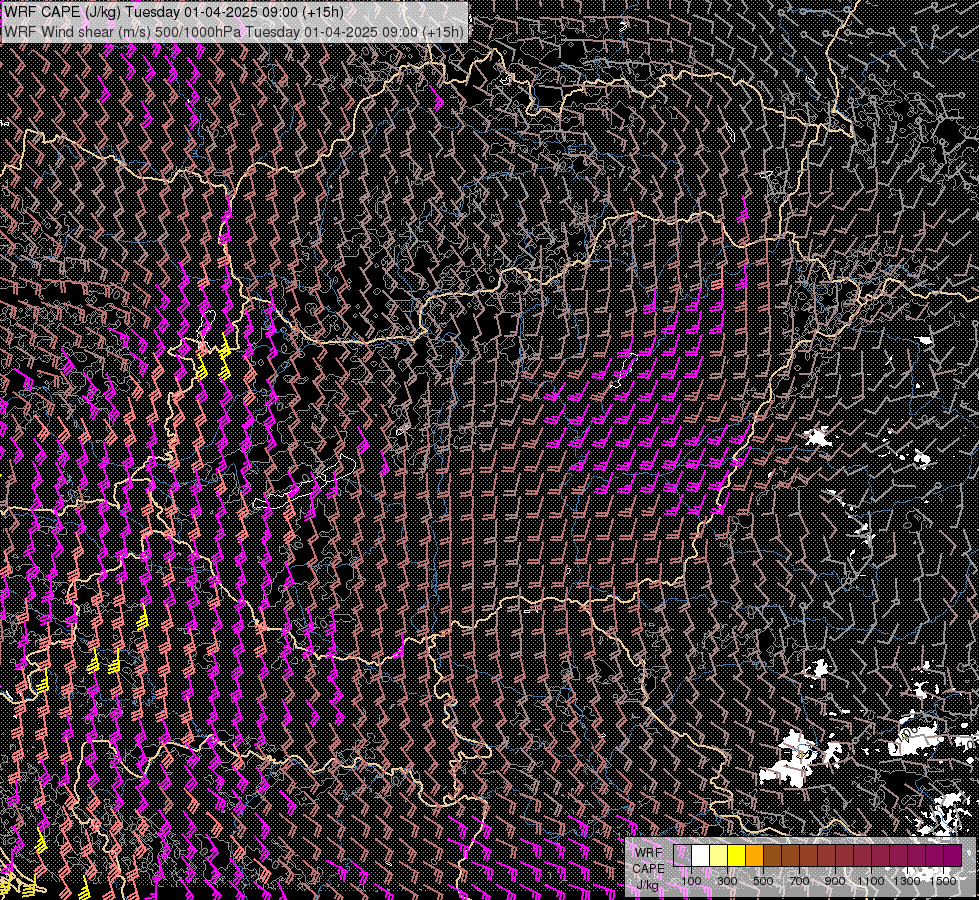Click the pale yellow CAPE legend swatch
The height and width of the screenshot is (900, 979).
tap(719, 856)
